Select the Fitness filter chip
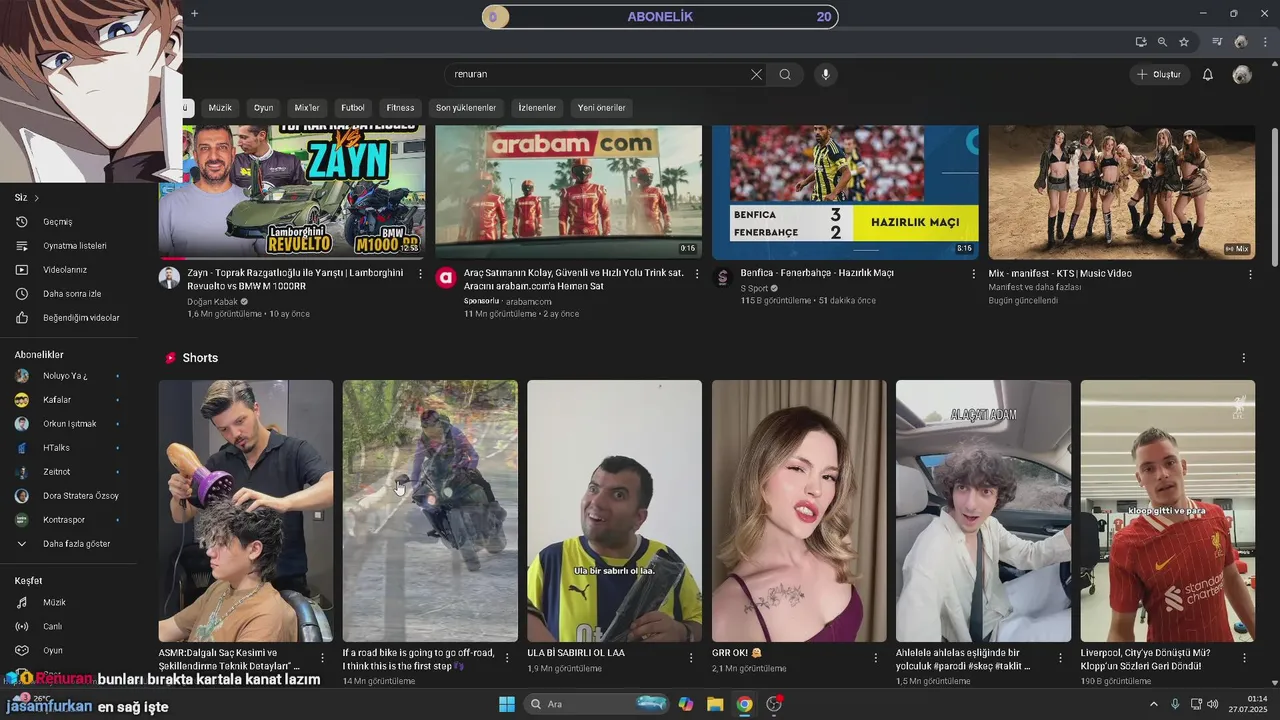 [400, 108]
